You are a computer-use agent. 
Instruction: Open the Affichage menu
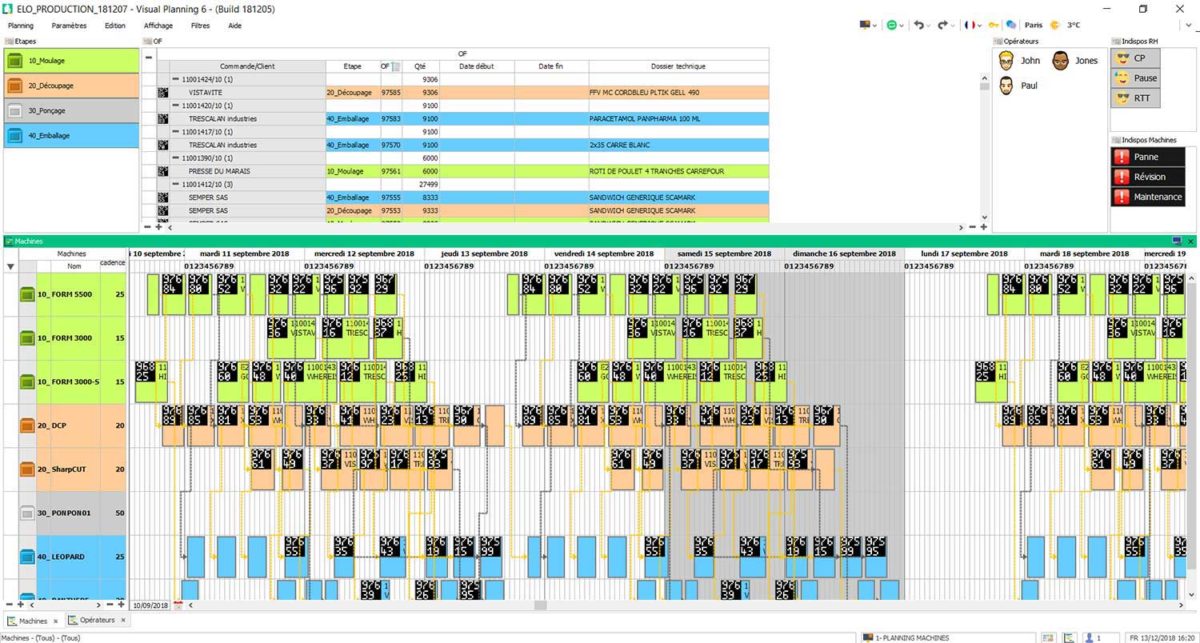pos(158,26)
